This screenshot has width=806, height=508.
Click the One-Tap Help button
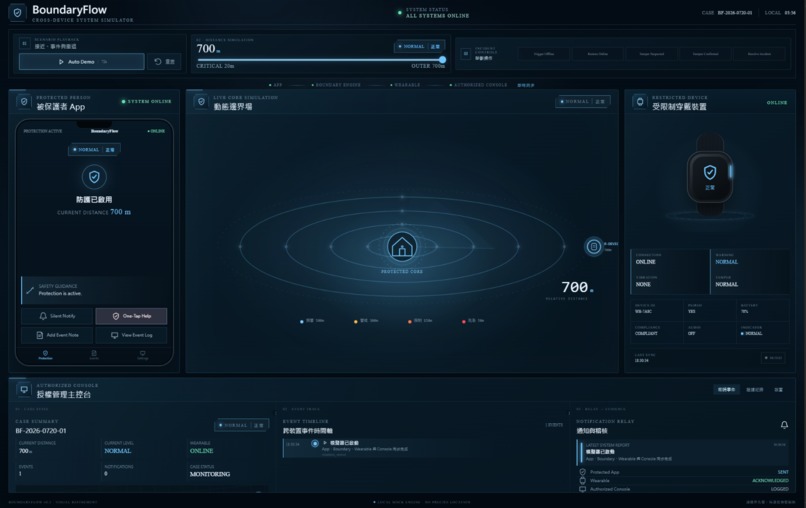[131, 316]
